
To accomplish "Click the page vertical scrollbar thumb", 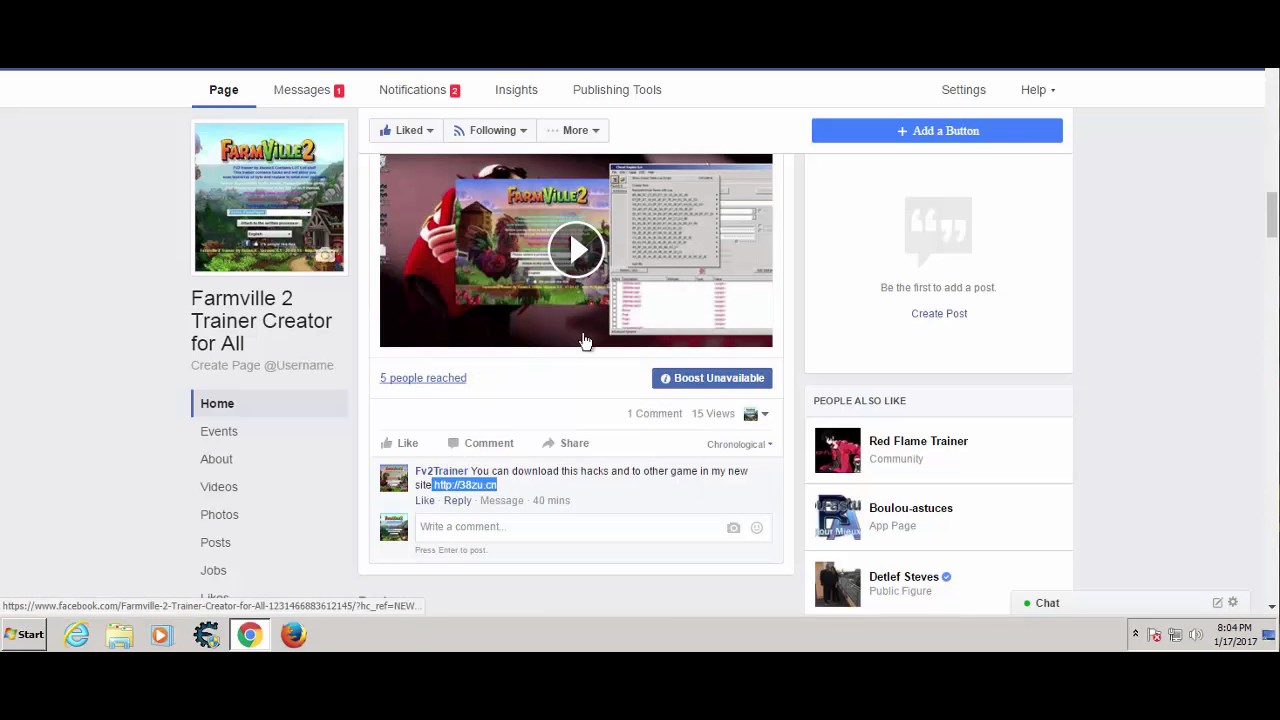I will 1272,215.
